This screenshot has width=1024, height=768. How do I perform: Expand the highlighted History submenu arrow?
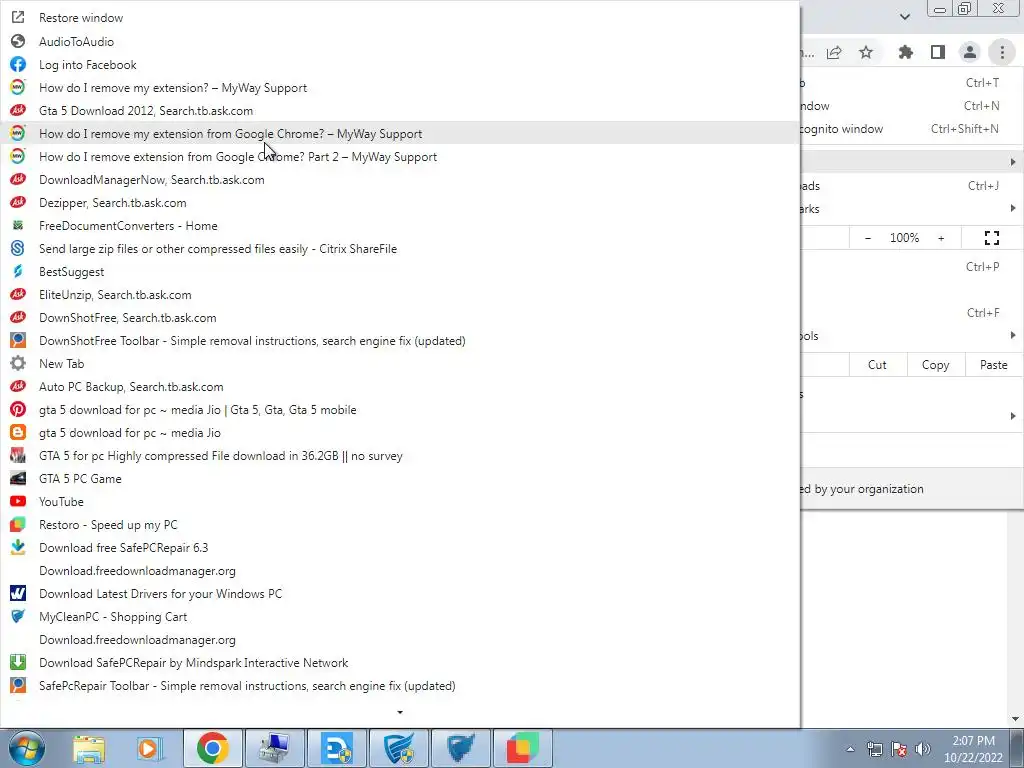[1013, 161]
